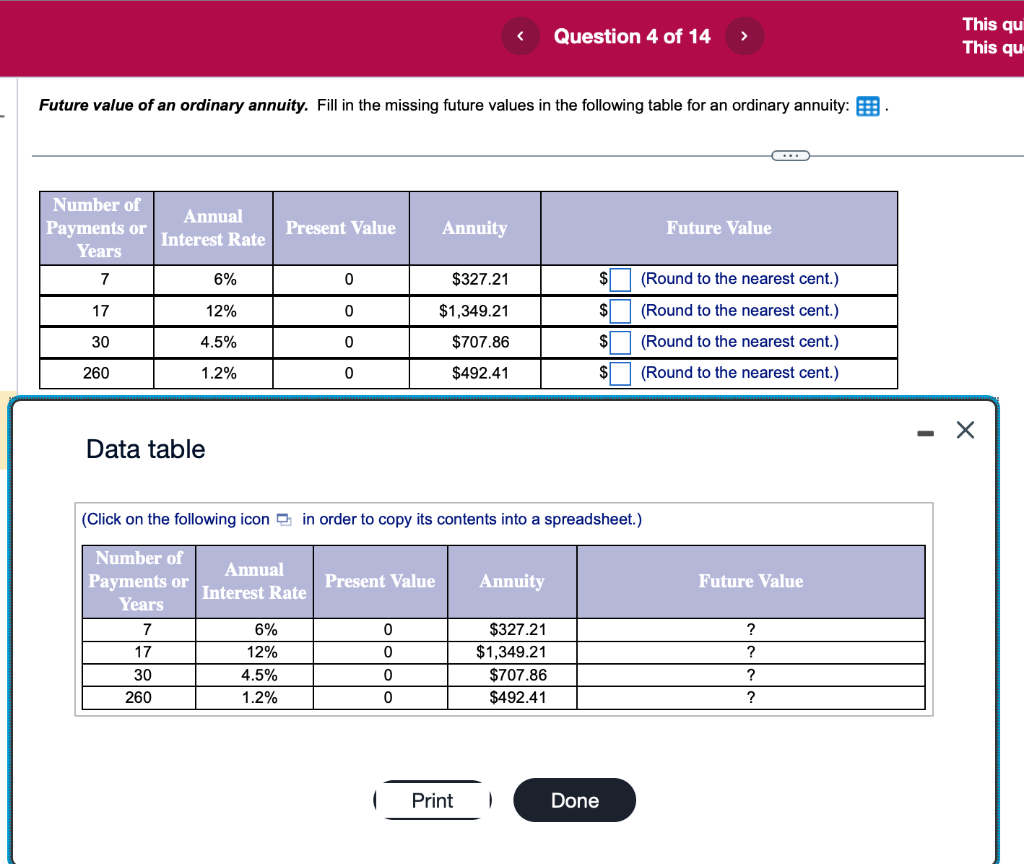Go to the previous question with left chevron
The image size is (1024, 864).
[519, 36]
